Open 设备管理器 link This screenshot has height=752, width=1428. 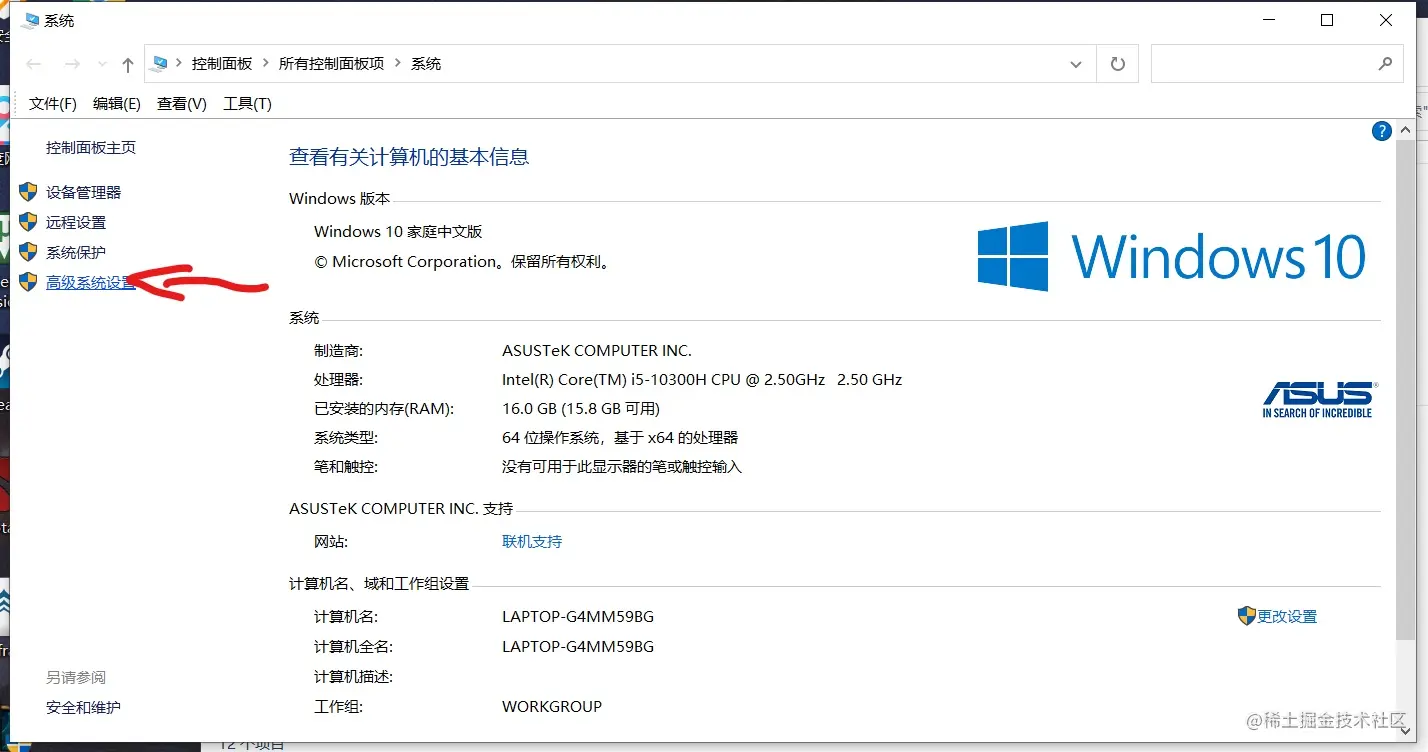[x=84, y=193]
